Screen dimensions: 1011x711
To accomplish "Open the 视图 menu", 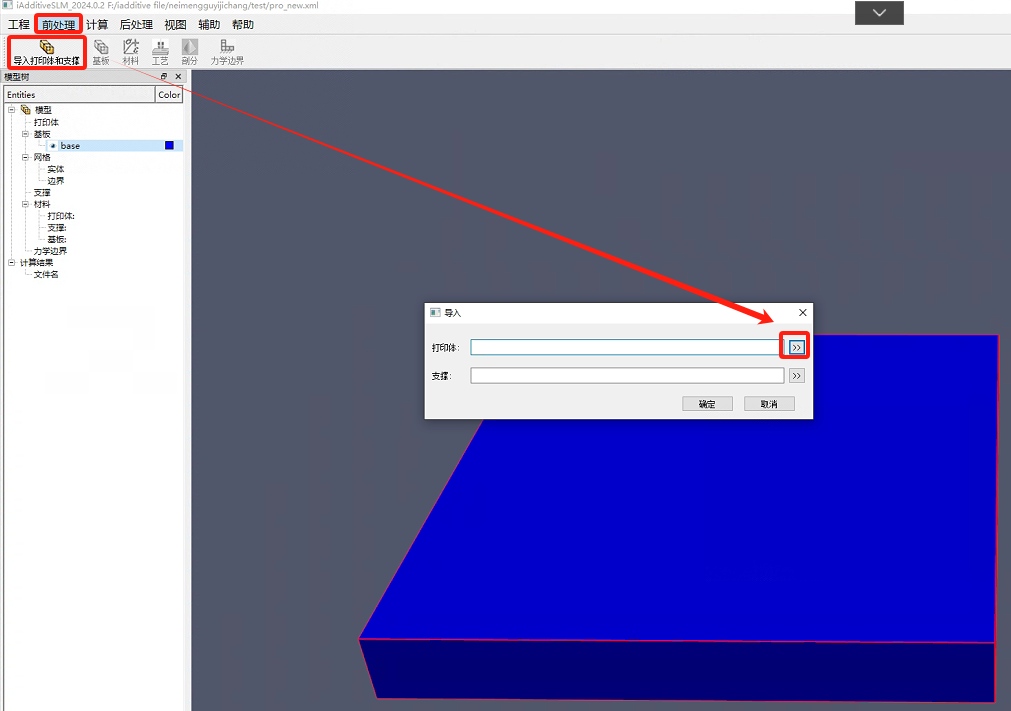I will pos(175,24).
